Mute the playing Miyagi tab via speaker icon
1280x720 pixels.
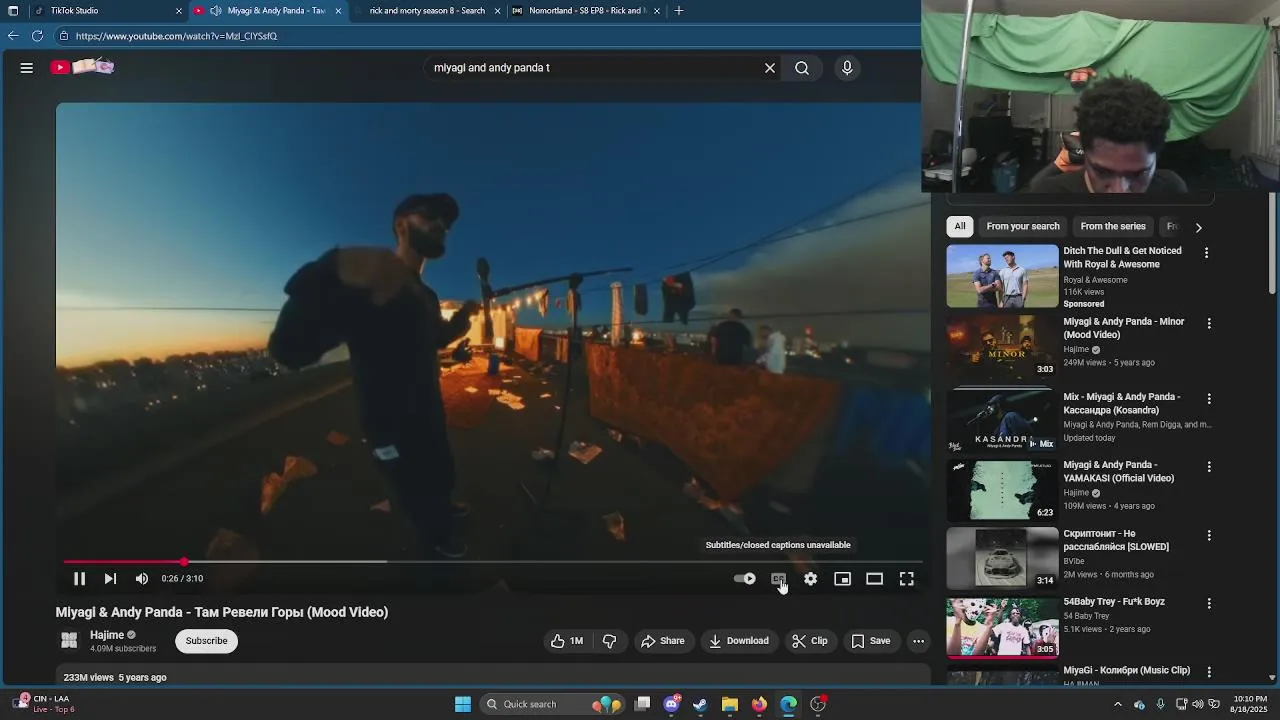(215, 11)
